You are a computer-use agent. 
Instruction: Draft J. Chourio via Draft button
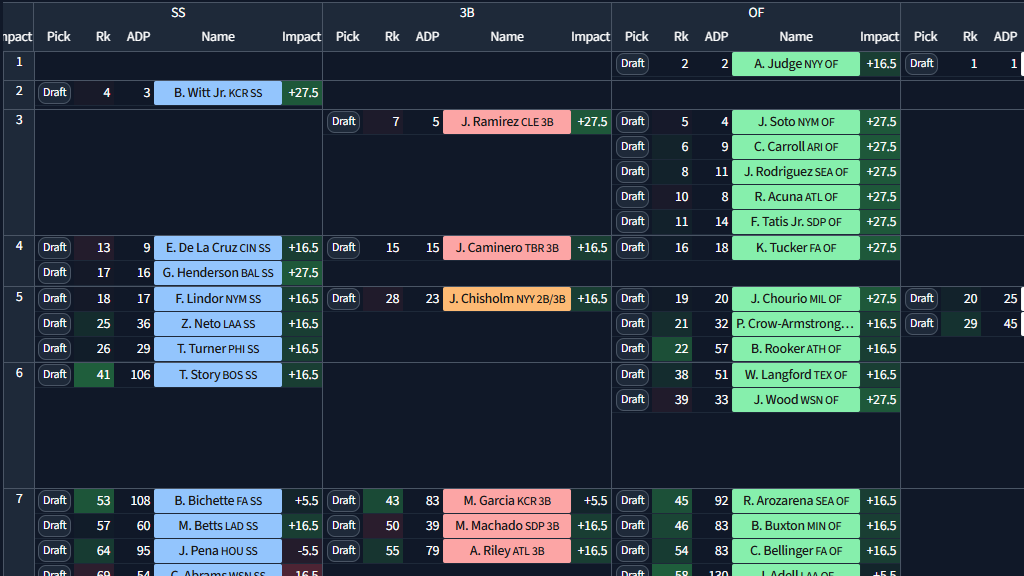click(x=632, y=298)
